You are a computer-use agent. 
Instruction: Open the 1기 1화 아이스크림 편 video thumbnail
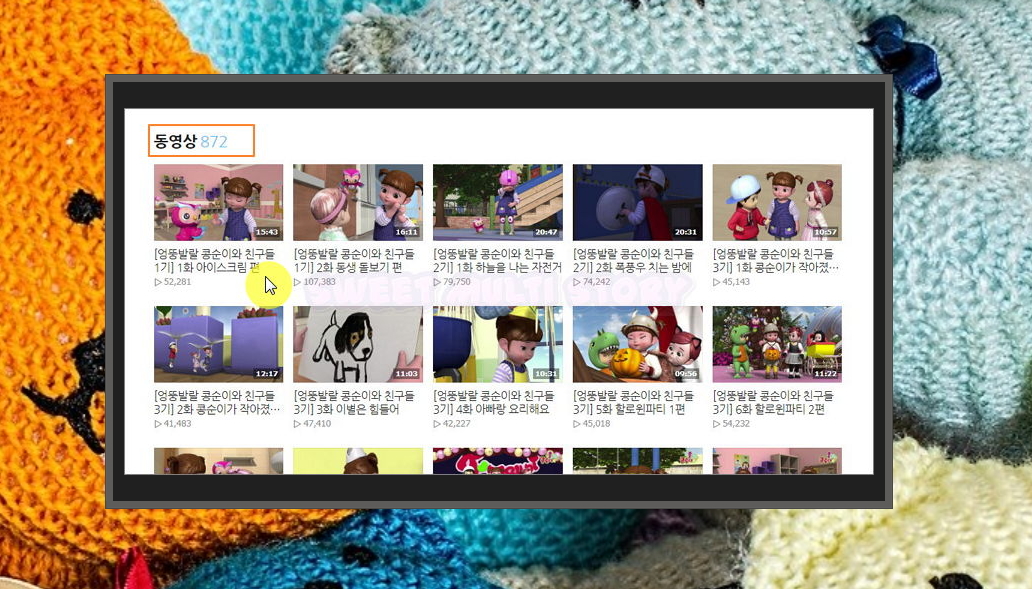point(219,202)
